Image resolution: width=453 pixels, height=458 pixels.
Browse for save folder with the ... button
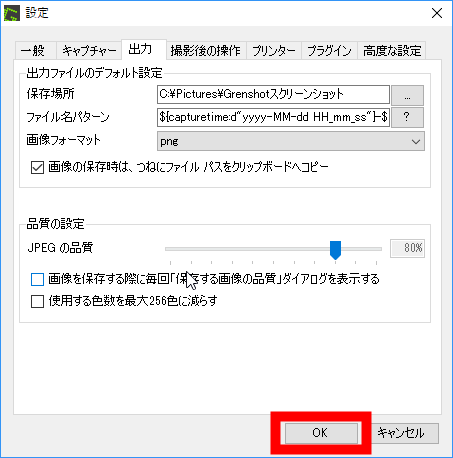click(407, 95)
